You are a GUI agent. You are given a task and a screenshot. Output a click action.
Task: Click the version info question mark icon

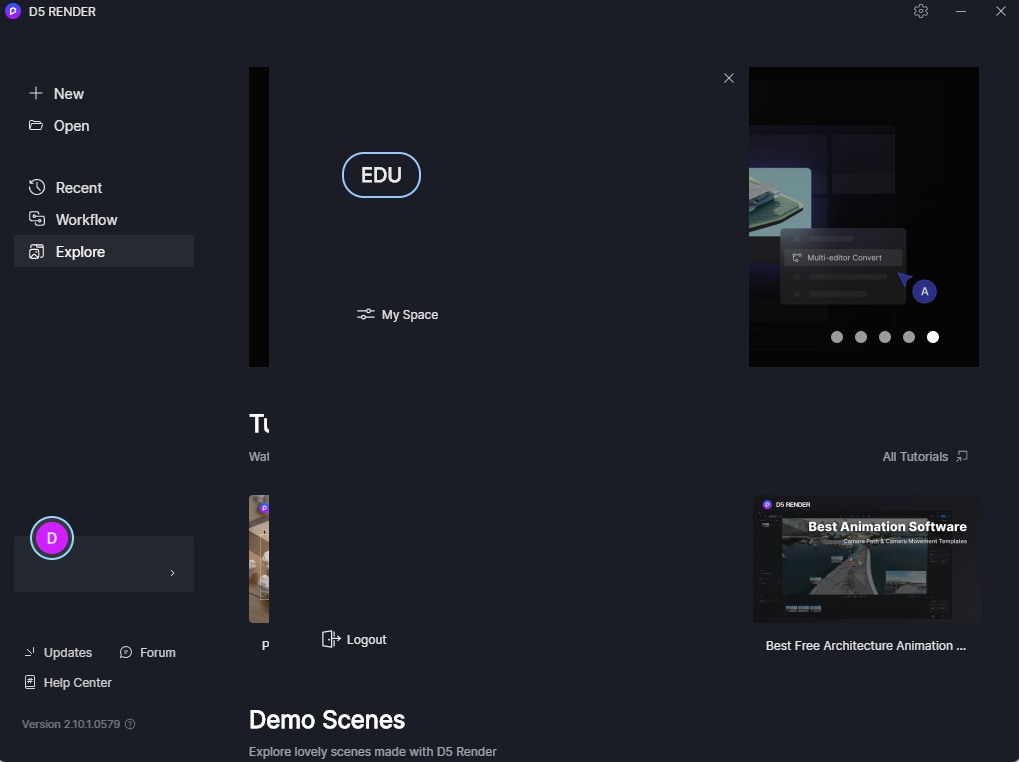pyautogui.click(x=130, y=724)
